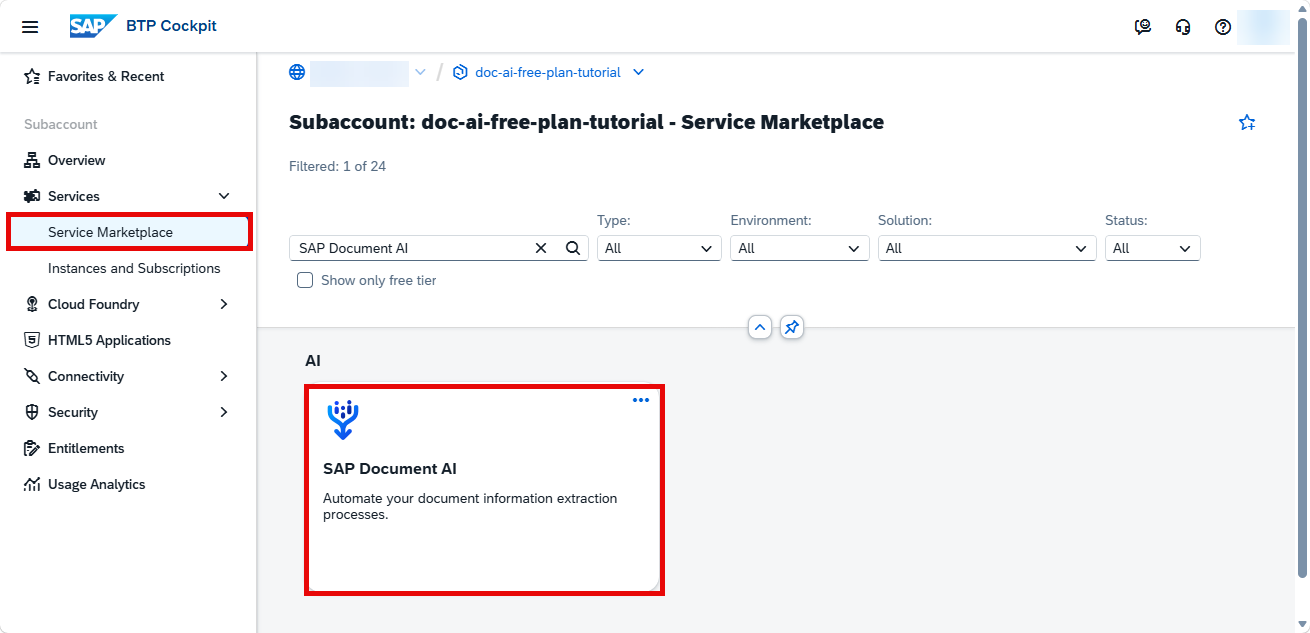1310x633 pixels.
Task: Click the Usage Analytics chart icon
Action: click(32, 484)
